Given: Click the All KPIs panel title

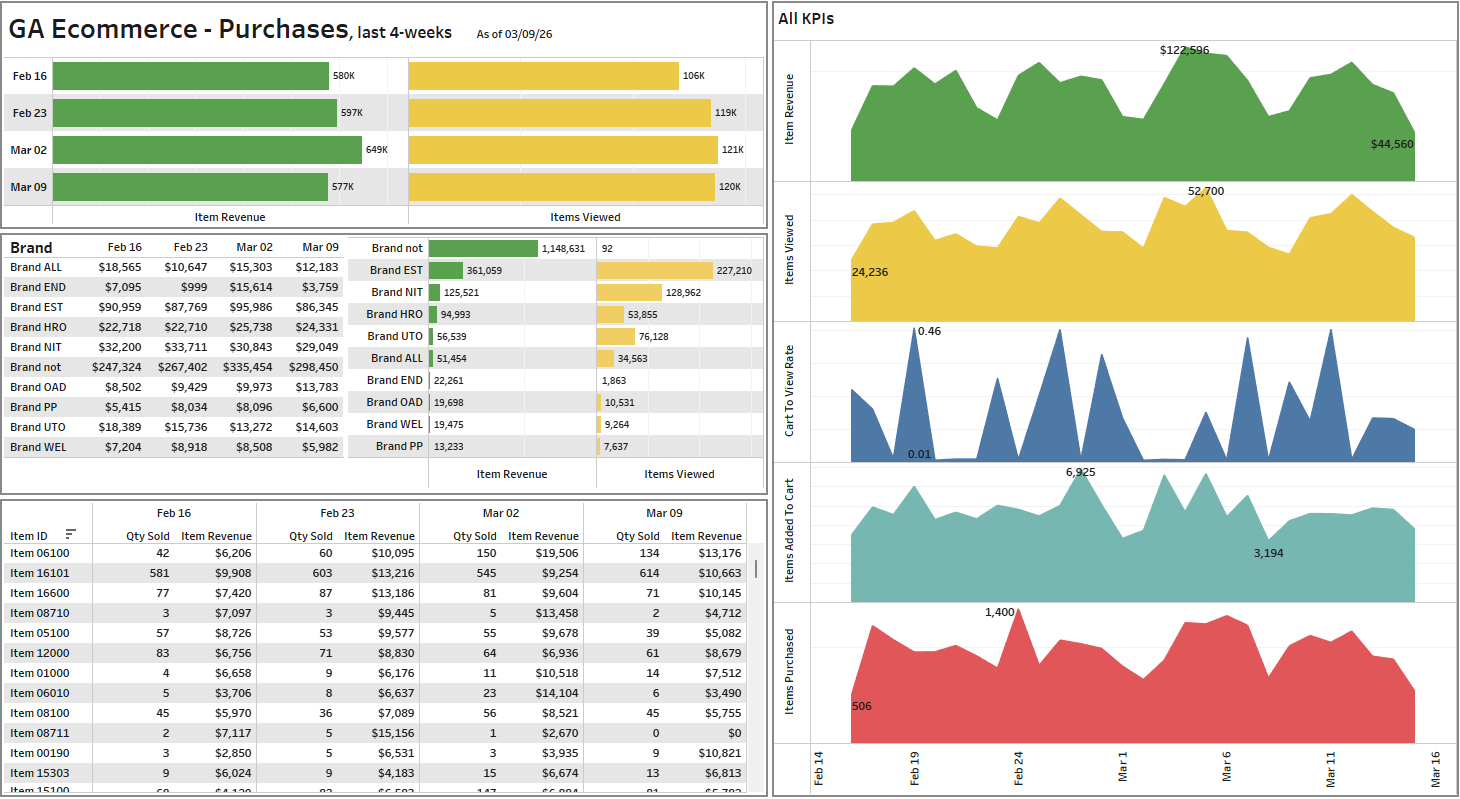Looking at the screenshot, I should point(806,18).
